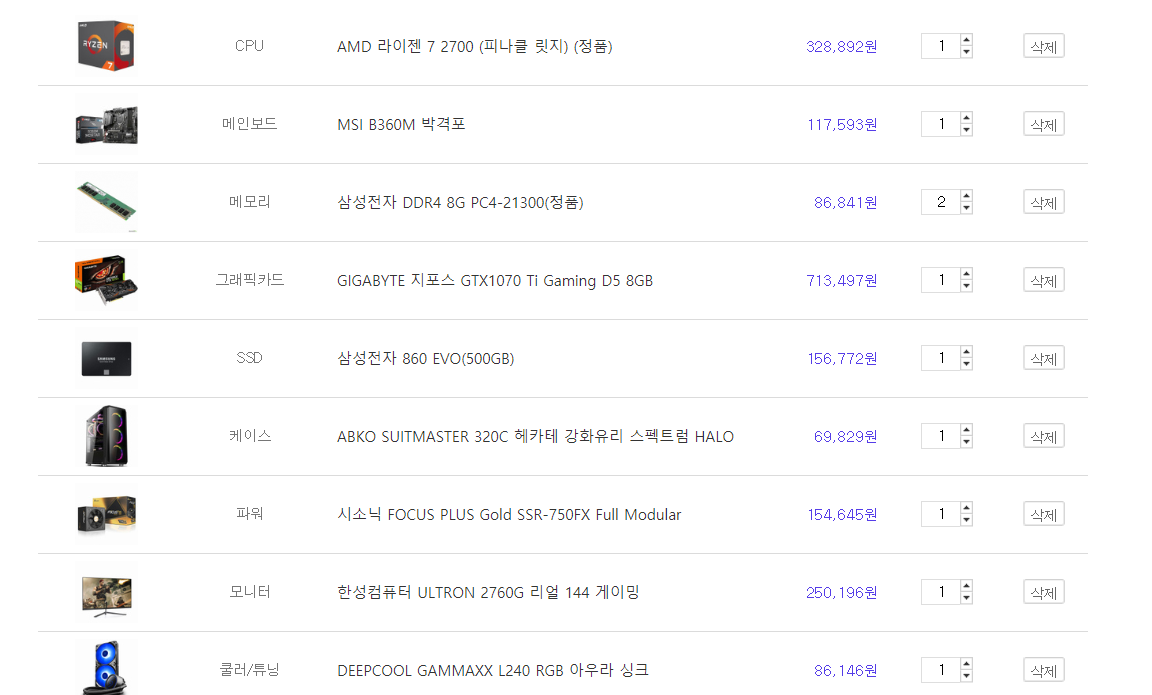Open the 시소닉 FOCUS PLUS Gold product link
This screenshot has height=695, width=1152.
click(x=509, y=514)
